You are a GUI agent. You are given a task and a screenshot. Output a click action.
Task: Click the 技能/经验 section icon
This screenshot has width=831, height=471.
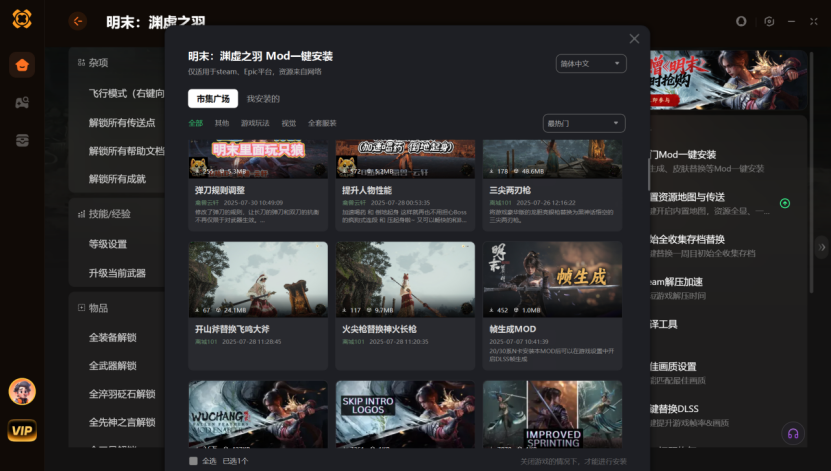[x=81, y=214]
